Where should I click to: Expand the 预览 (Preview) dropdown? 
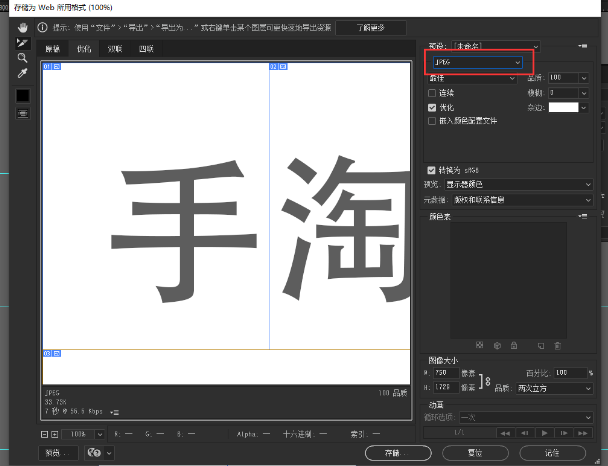pyautogui.click(x=516, y=184)
